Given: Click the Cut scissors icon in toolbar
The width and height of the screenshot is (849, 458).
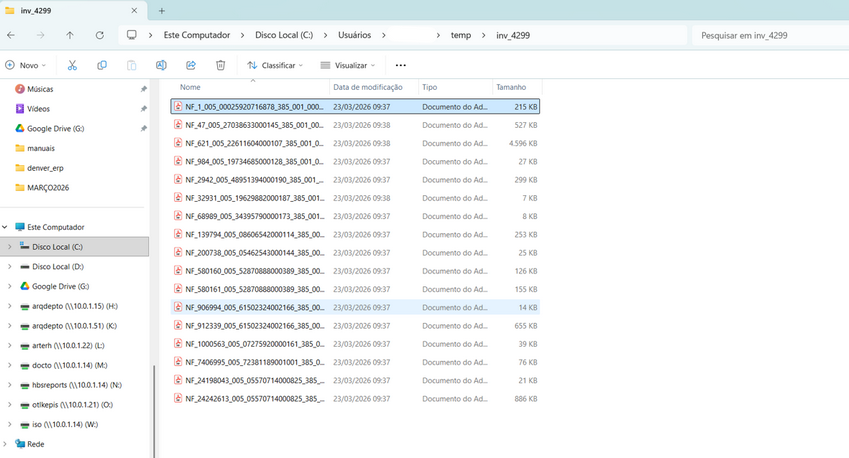Looking at the screenshot, I should click(x=72, y=65).
